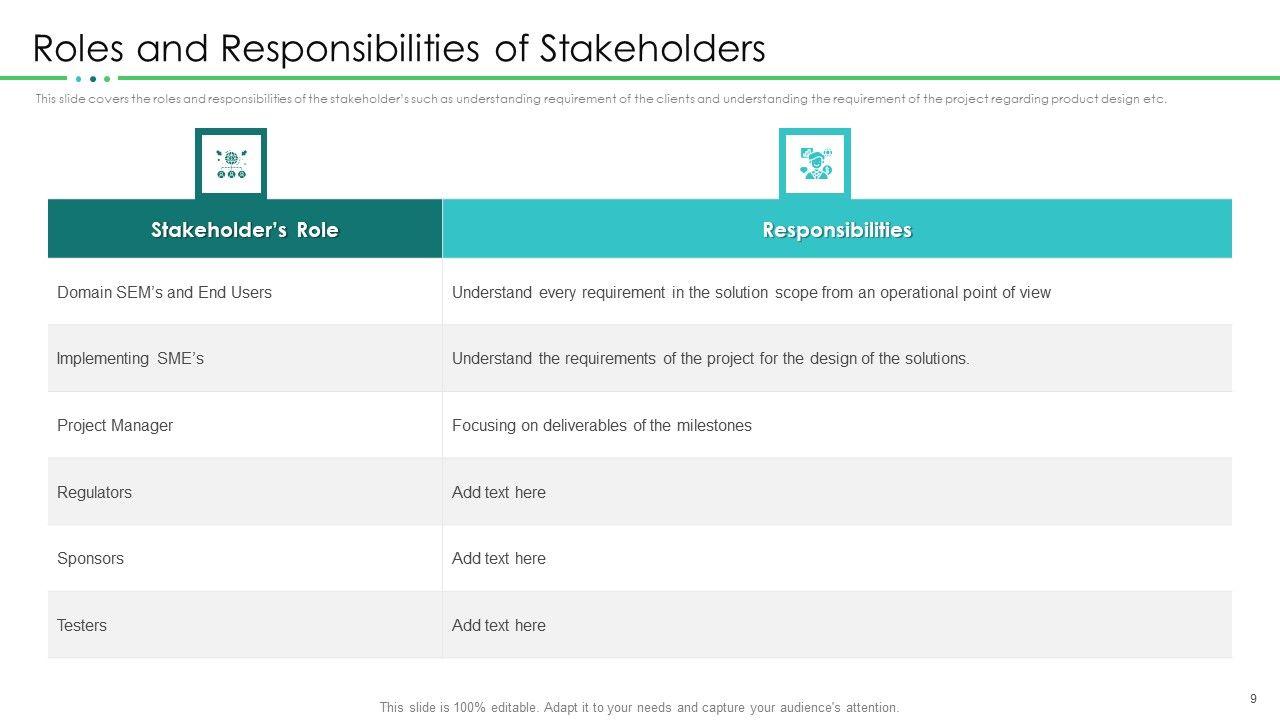Click the globe network icon above Stakeholder's Role
Viewport: 1280px width, 720px height.
(231, 164)
